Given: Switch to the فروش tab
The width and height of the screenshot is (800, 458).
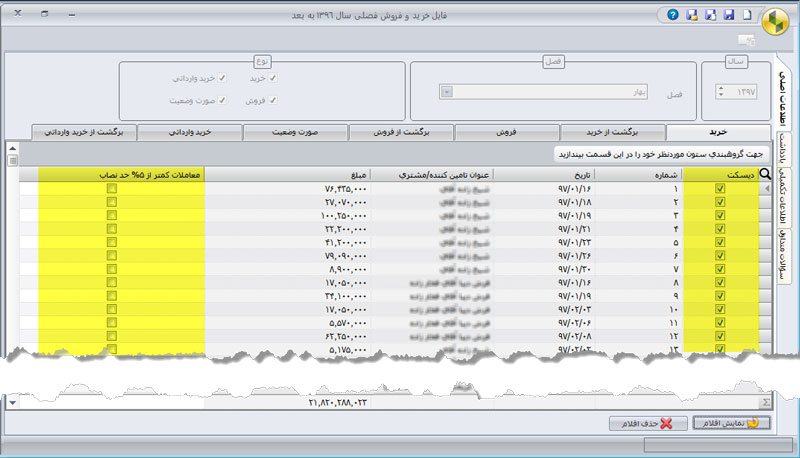Looking at the screenshot, I should pos(507,132).
